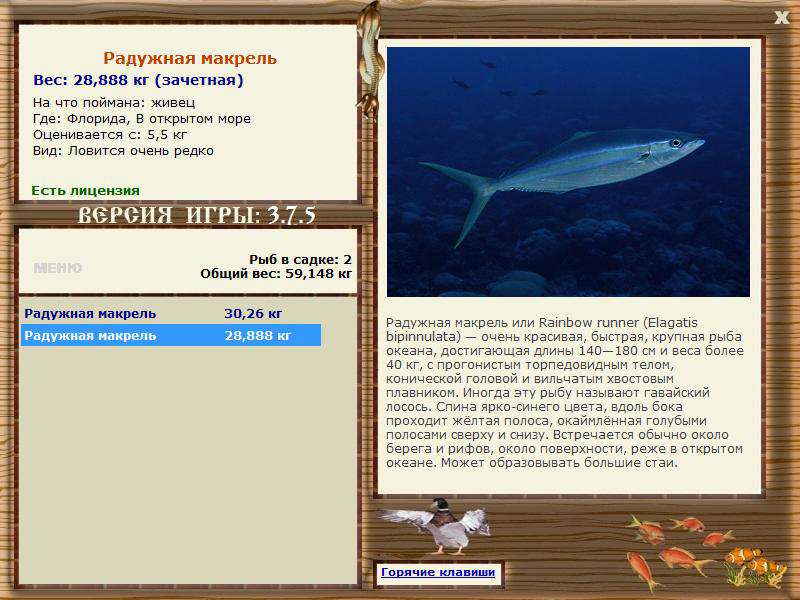Screen dimensions: 800x600
Task: Click the Оценивается с: 5,5 кг line
Action: (110, 135)
